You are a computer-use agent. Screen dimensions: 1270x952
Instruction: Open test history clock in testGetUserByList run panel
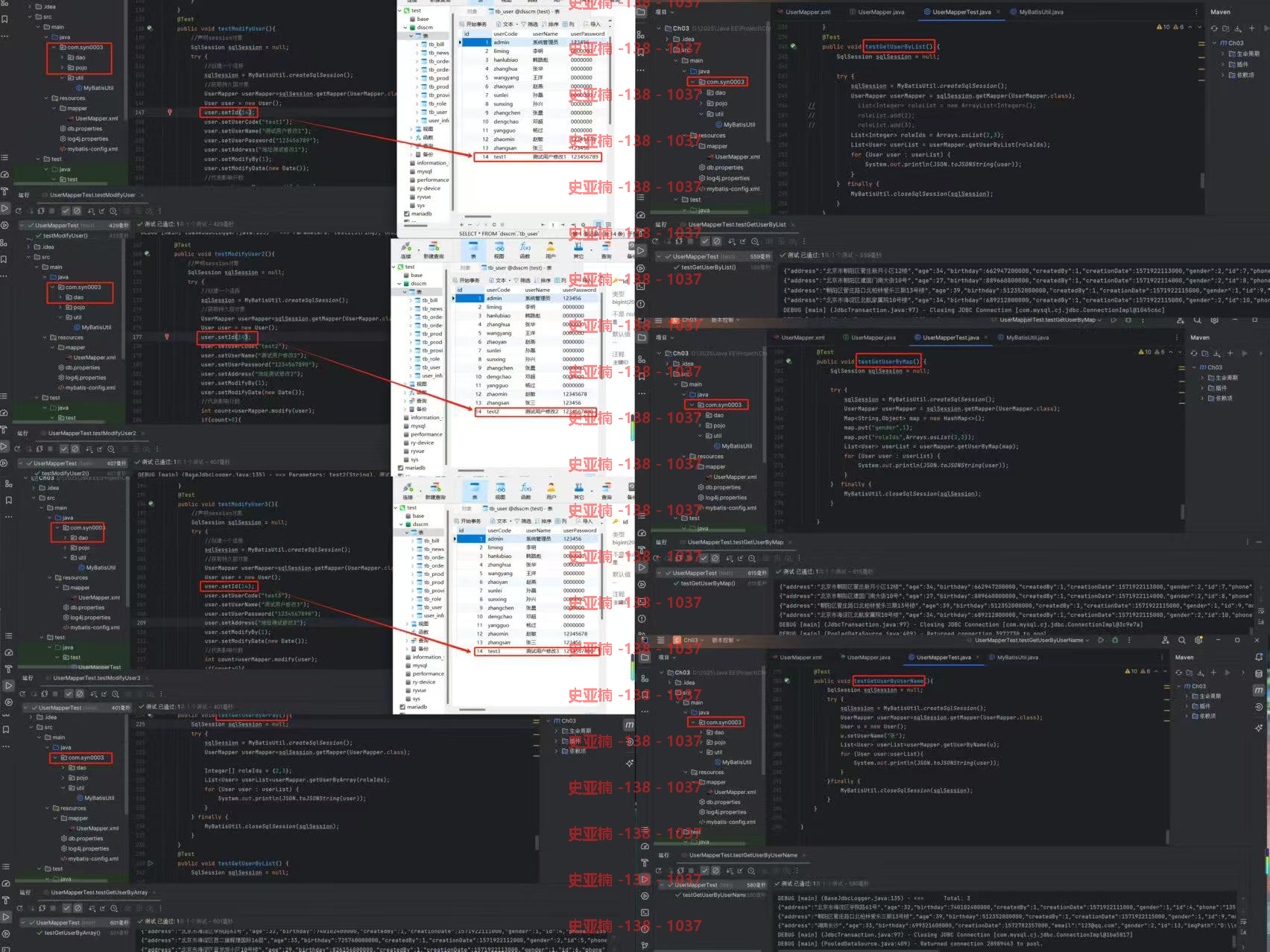pos(755,241)
